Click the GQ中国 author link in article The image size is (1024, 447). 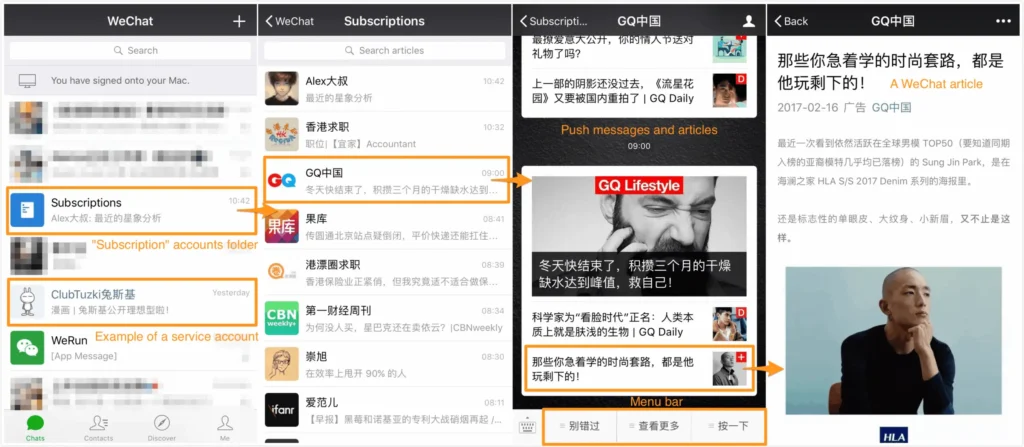[x=891, y=107]
